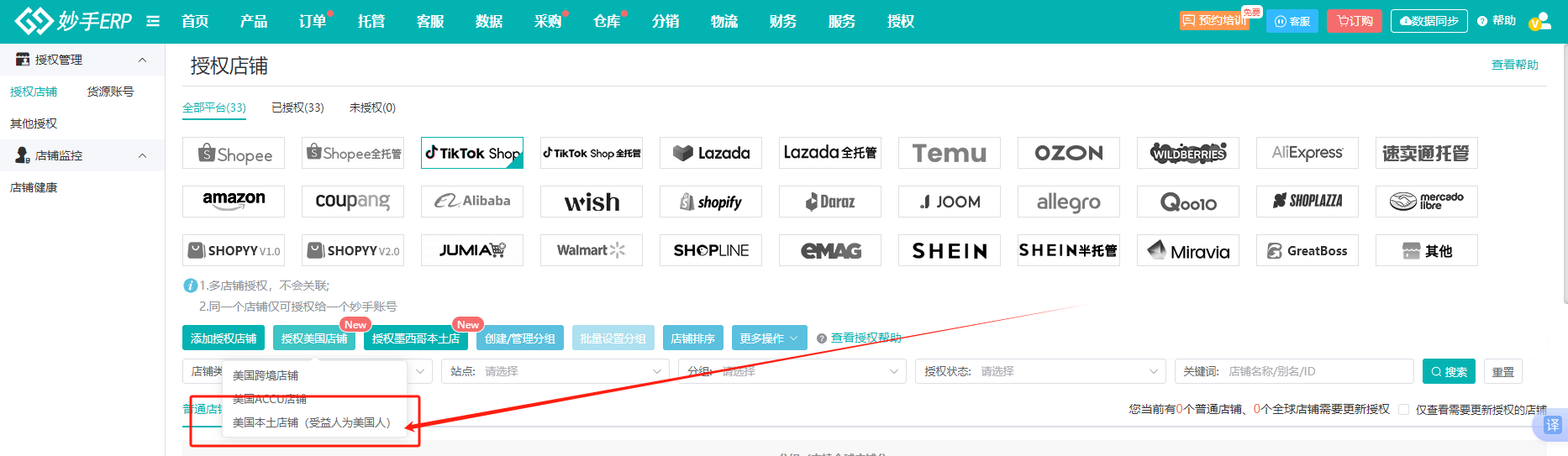
Task: Collapse the 店铺监控 sidebar section
Action: pos(142,155)
